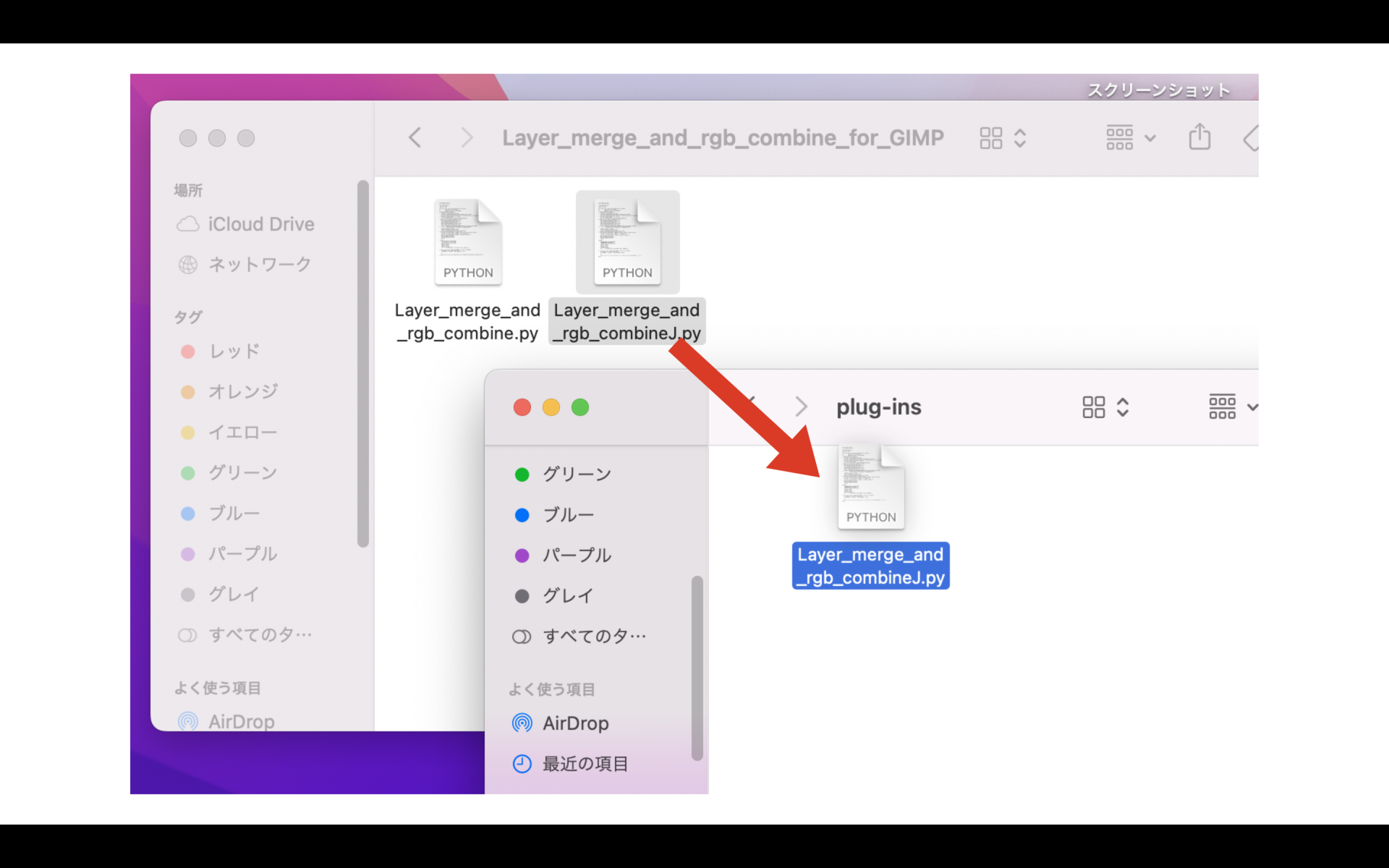This screenshot has height=868, width=1389.
Task: Choose the purple (パープル) tag in front sidebar
Action: [x=577, y=556]
